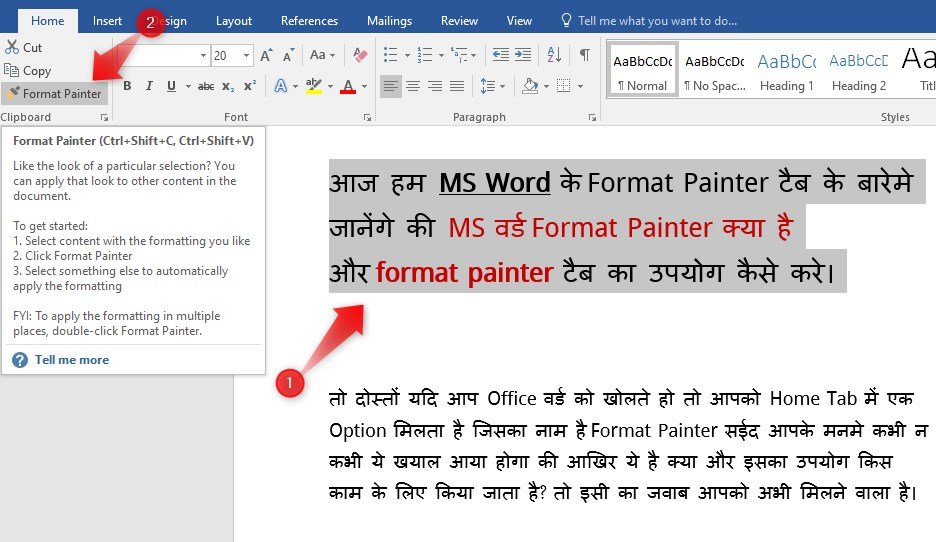Open the Clipboard dialog launcher
Image resolution: width=936 pixels, height=542 pixels.
pyautogui.click(x=104, y=118)
